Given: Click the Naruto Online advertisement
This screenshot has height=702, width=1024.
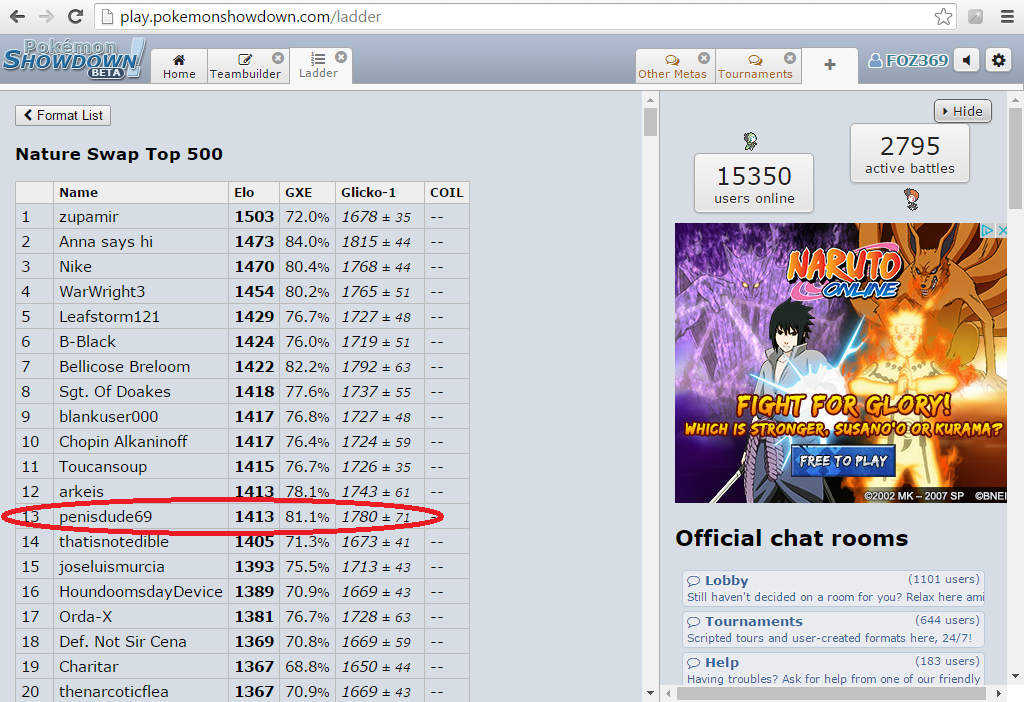Looking at the screenshot, I should (840, 362).
